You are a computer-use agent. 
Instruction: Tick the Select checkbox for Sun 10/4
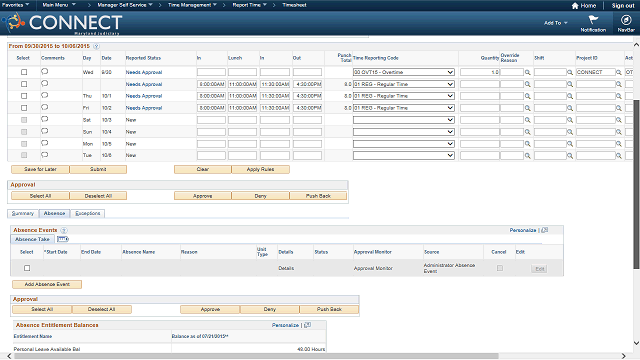click(24, 132)
